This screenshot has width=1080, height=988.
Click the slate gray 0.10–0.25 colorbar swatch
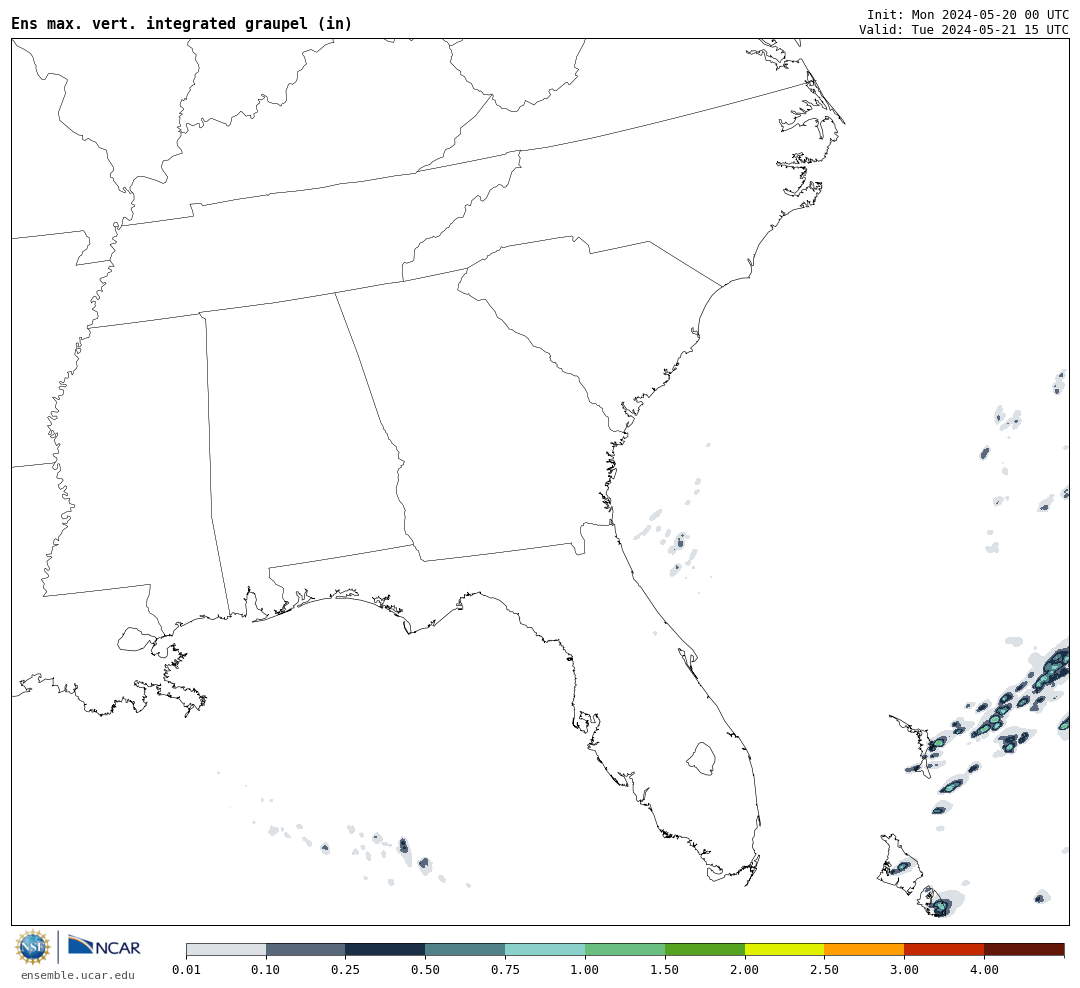[306, 949]
